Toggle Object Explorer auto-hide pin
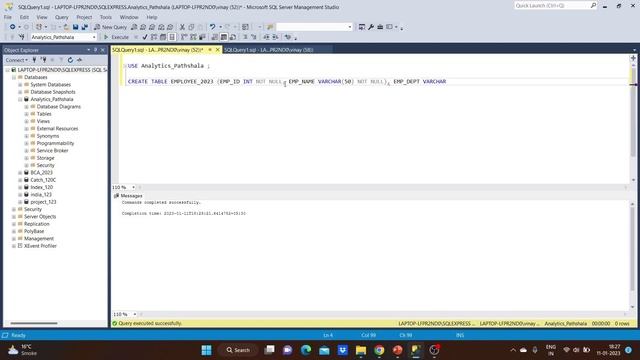The image size is (640, 360). (96, 50)
